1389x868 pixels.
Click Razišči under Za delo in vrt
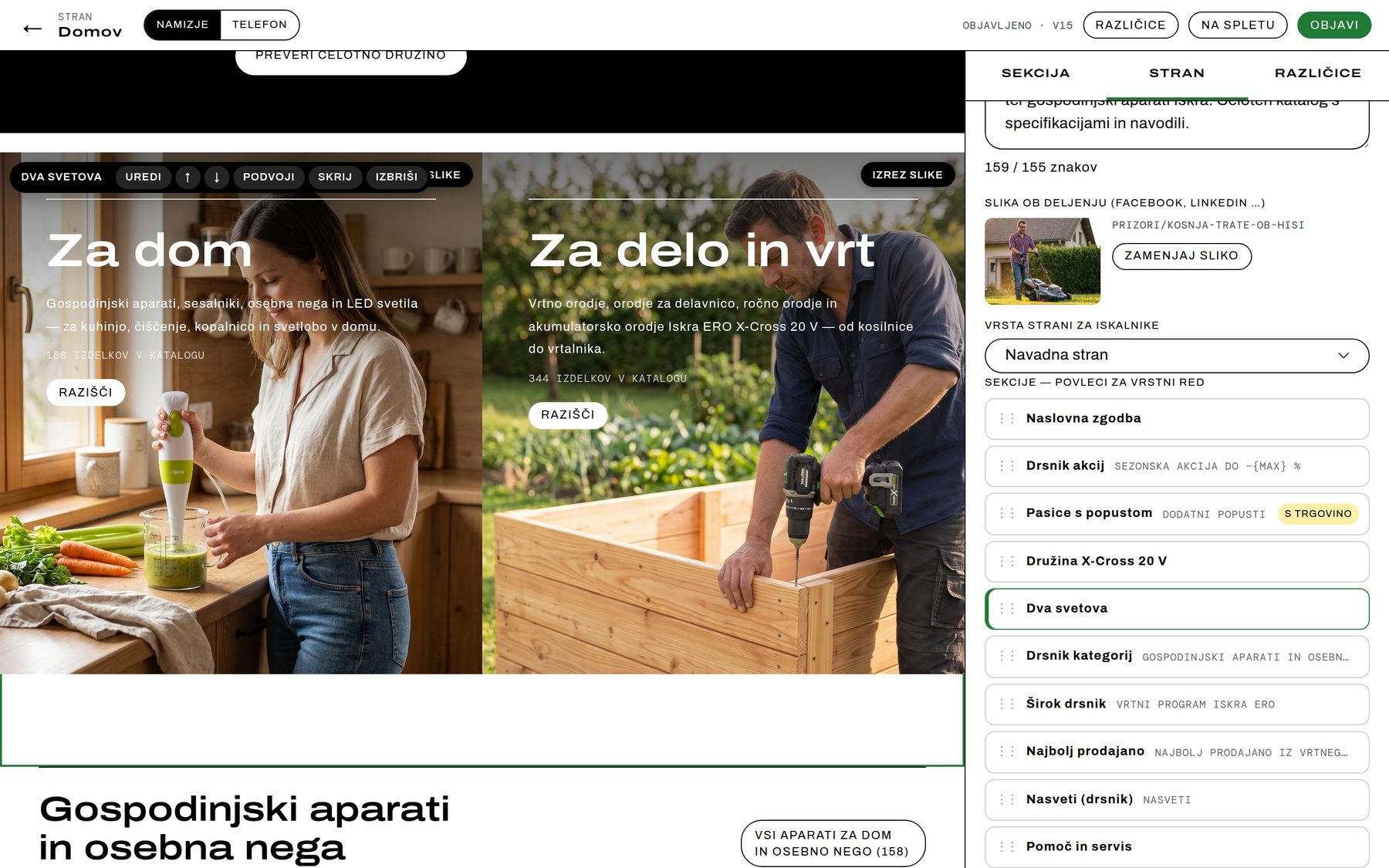(x=568, y=415)
